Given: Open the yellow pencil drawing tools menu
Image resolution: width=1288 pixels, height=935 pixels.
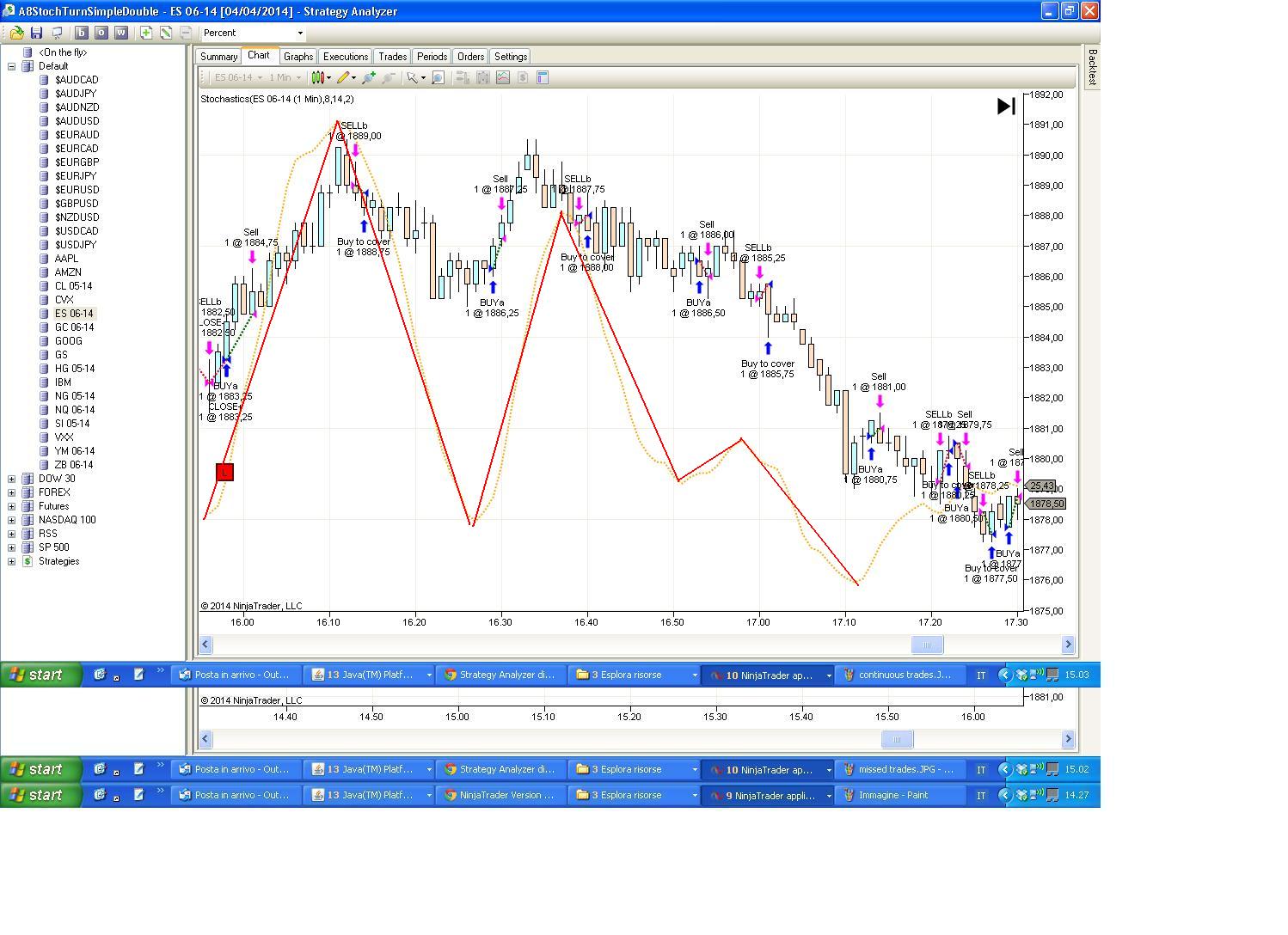Looking at the screenshot, I should tap(347, 77).
